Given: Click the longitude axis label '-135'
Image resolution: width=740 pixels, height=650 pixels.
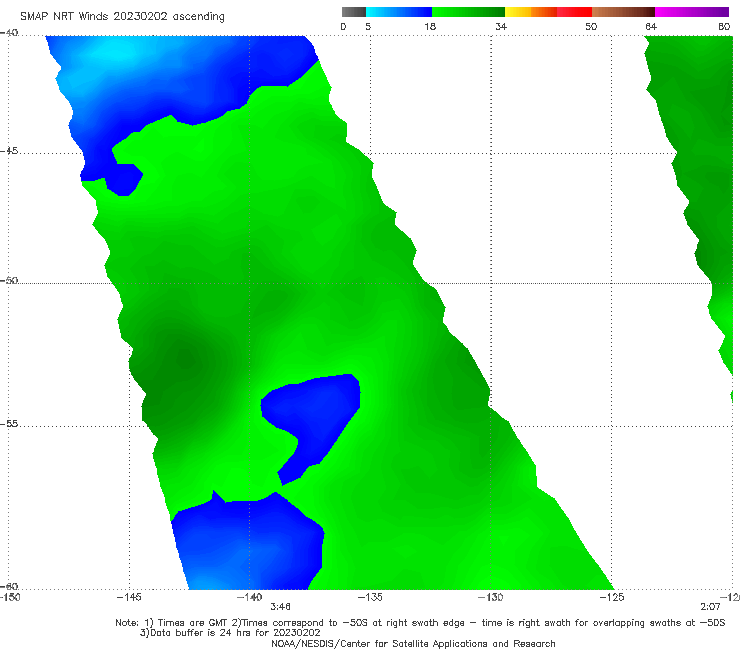Looking at the screenshot, I should click(370, 597).
